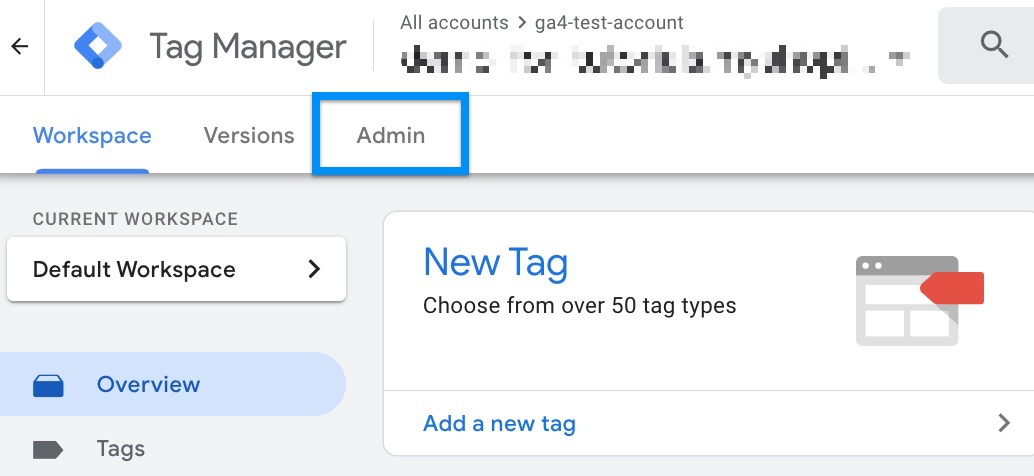
Task: Expand the Default Workspace selector
Action: 176,269
